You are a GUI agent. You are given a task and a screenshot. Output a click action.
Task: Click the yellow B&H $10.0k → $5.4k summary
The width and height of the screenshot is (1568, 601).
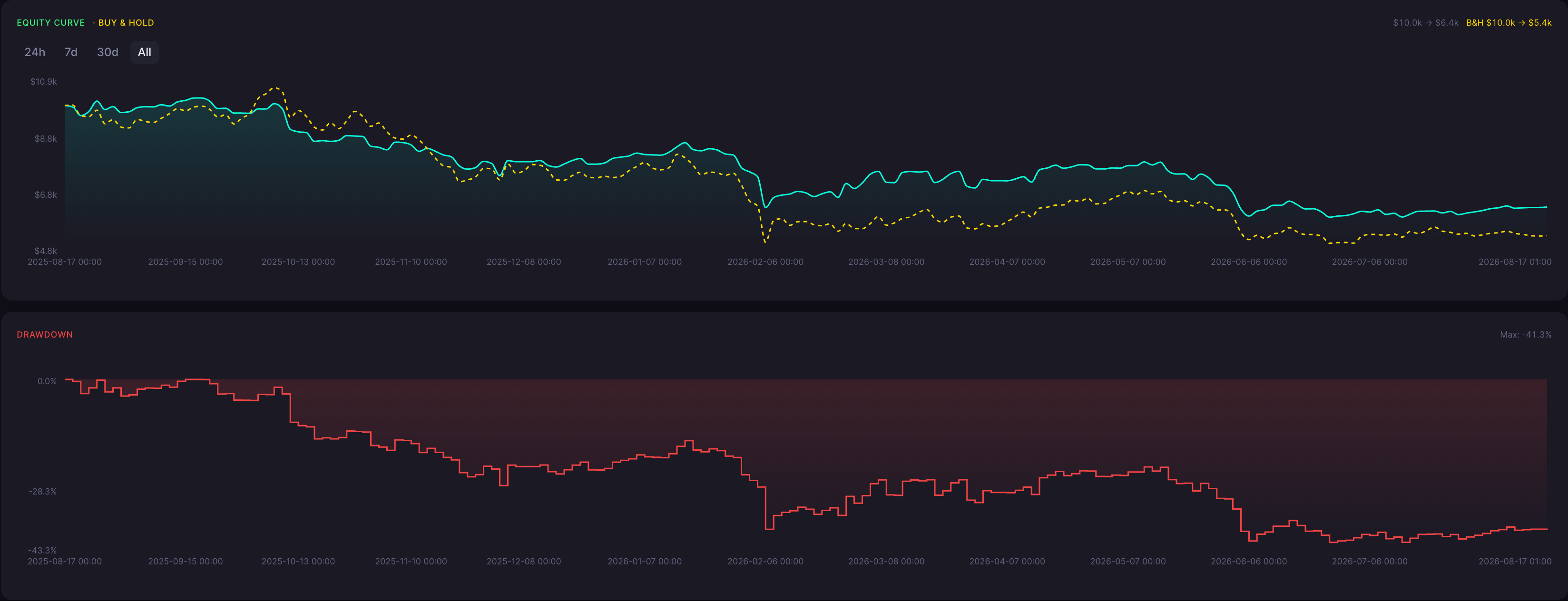1509,22
